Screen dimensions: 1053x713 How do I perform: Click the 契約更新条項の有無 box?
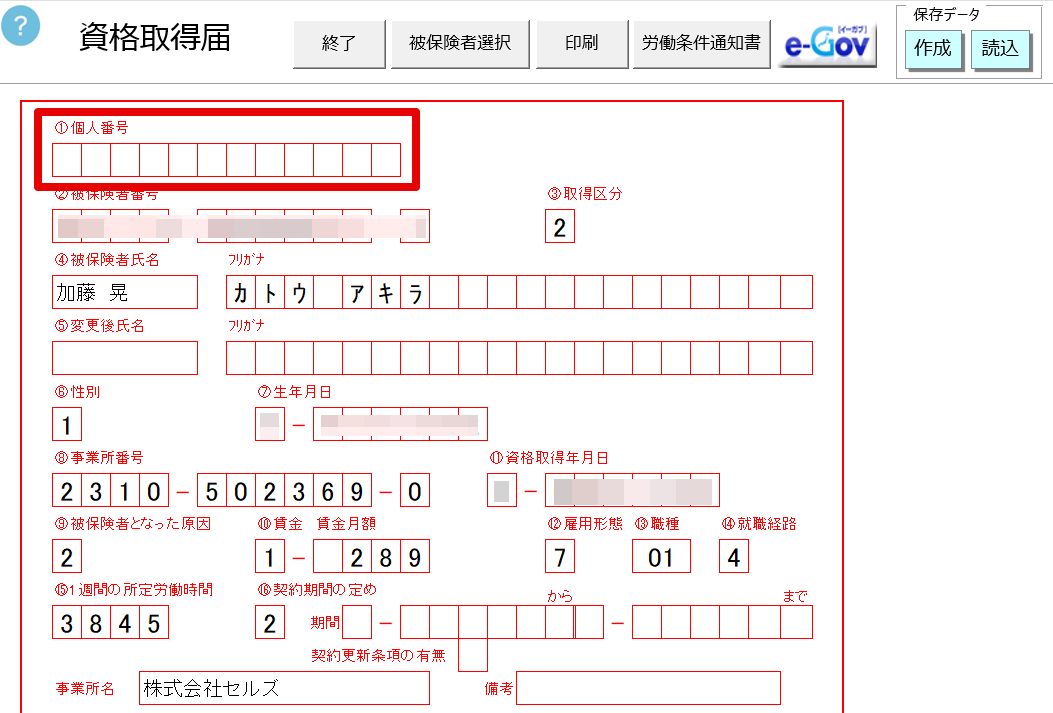pos(473,655)
